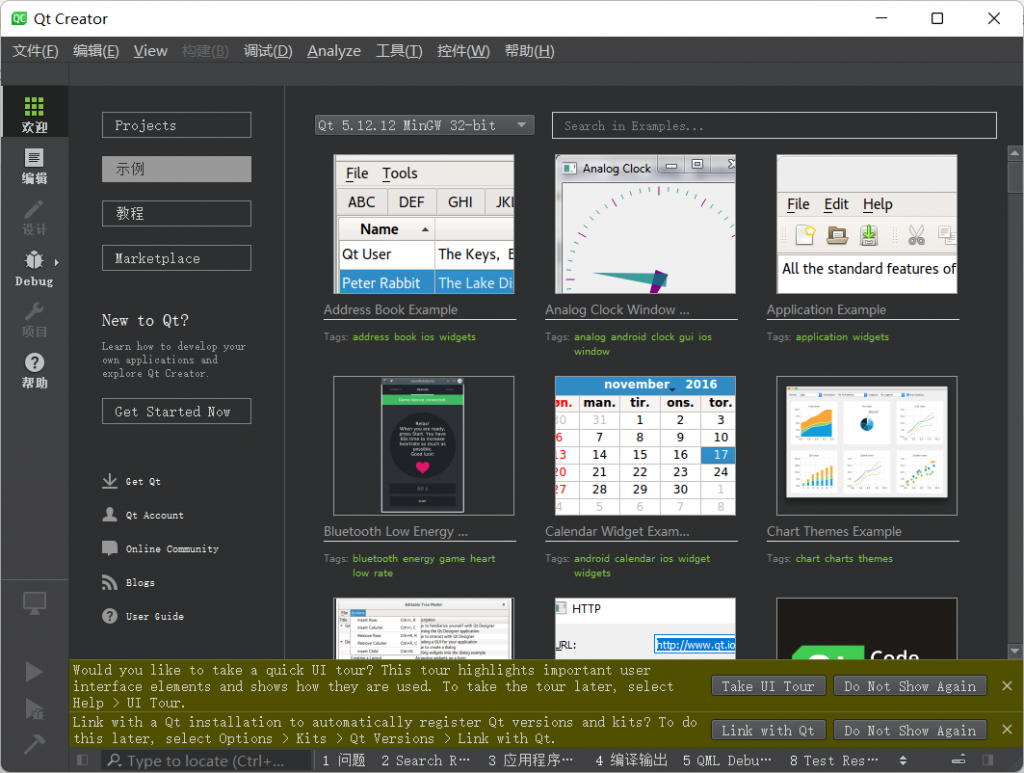The width and height of the screenshot is (1024, 773).
Task: Open the Analog Clock Window thumbnail
Action: pos(645,224)
